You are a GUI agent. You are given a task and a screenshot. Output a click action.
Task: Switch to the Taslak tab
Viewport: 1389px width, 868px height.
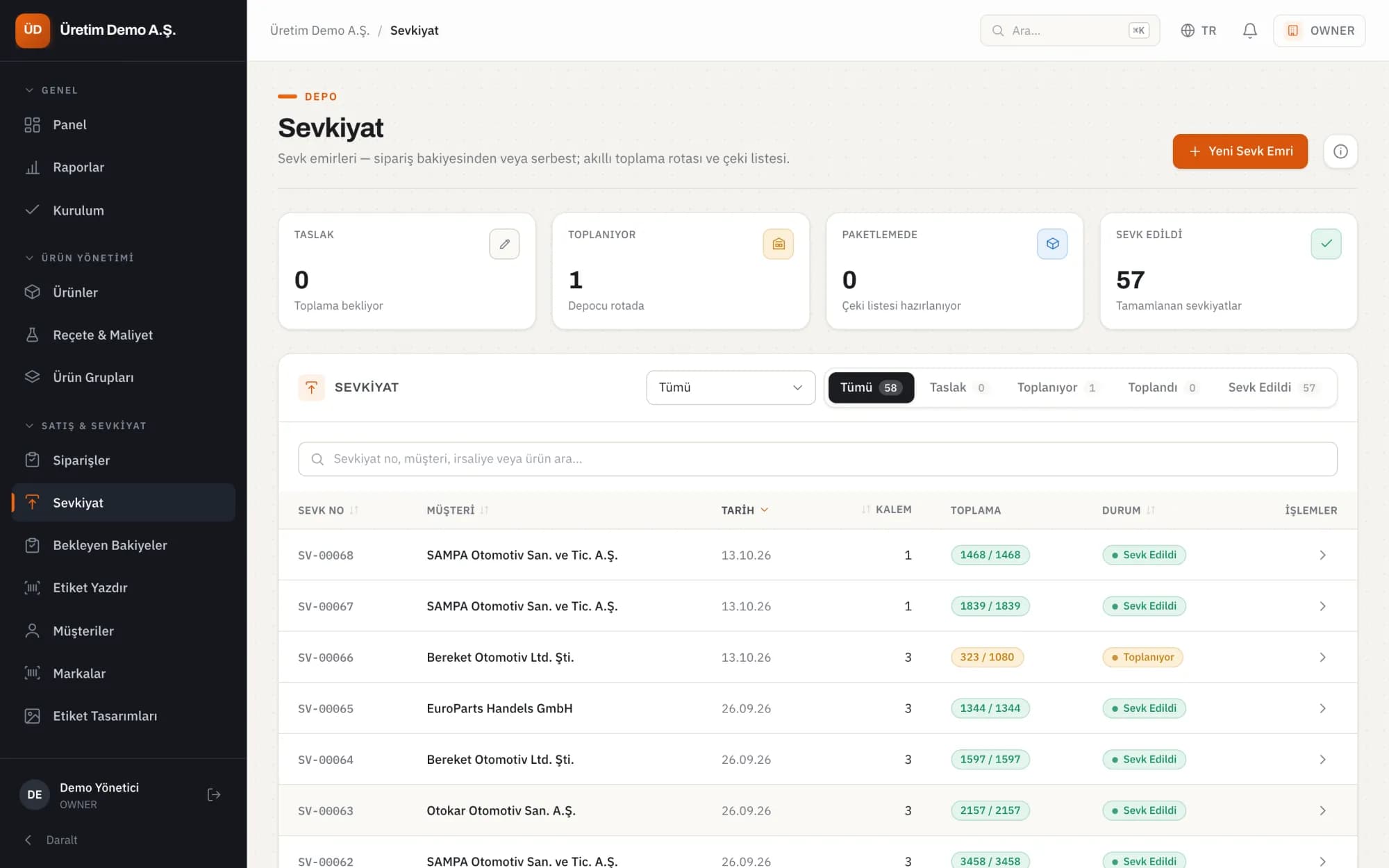(957, 387)
